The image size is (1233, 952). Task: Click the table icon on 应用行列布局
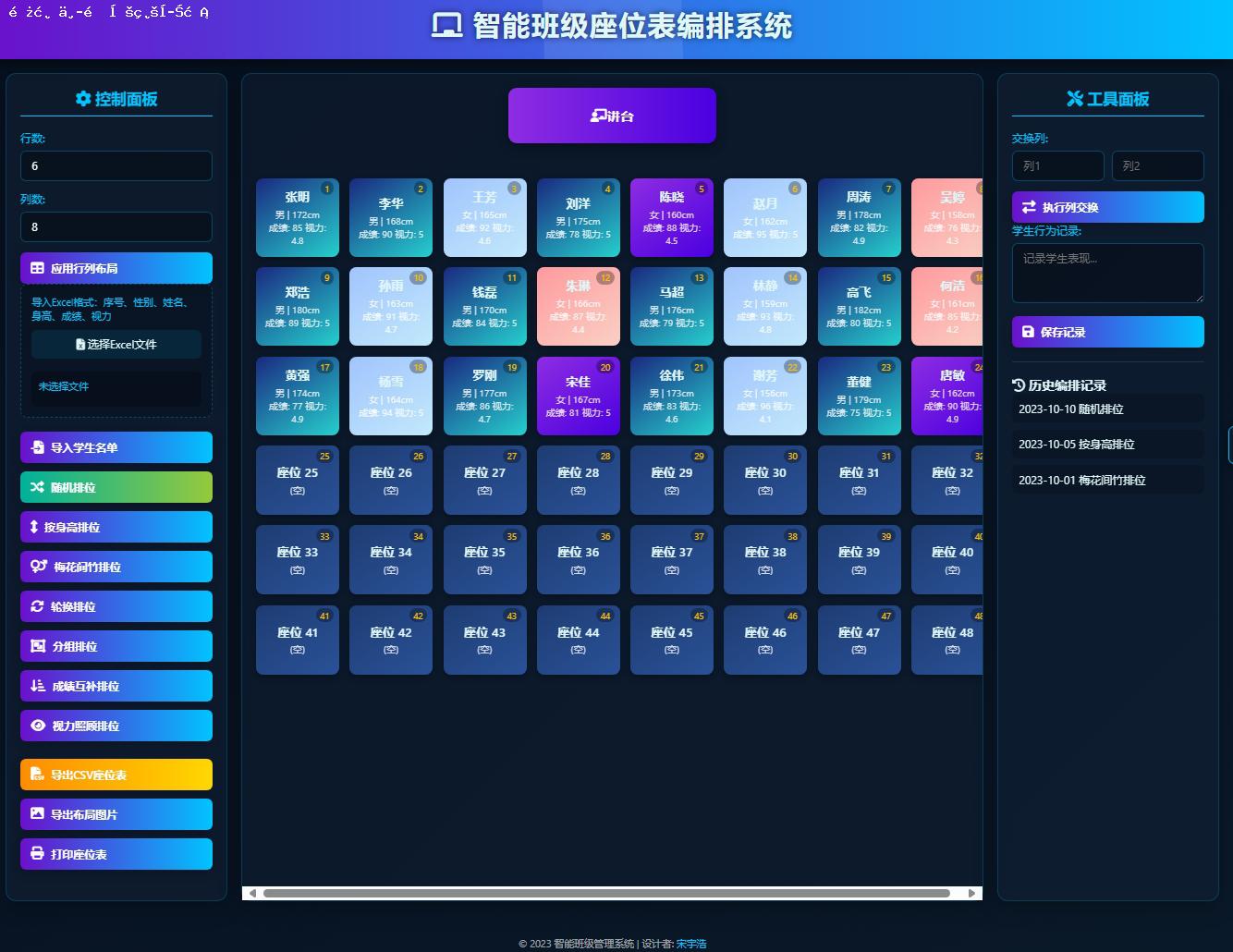click(37, 268)
